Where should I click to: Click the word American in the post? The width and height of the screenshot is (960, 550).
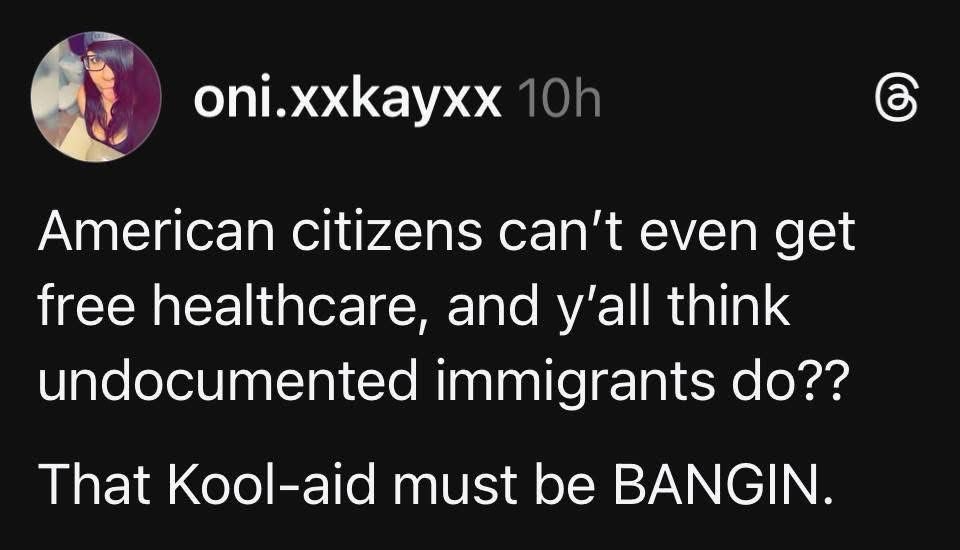156,232
